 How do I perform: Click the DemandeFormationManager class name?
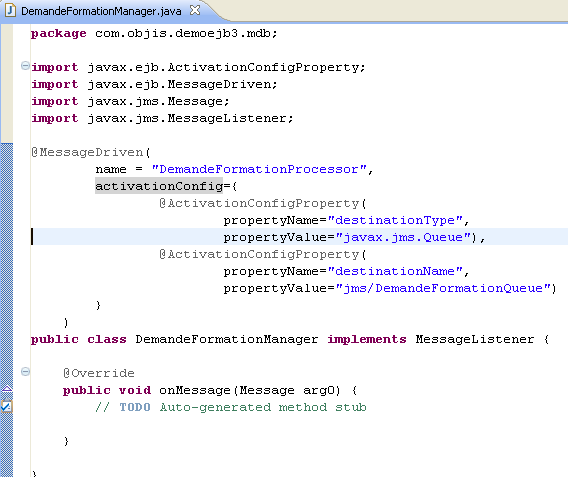point(227,339)
